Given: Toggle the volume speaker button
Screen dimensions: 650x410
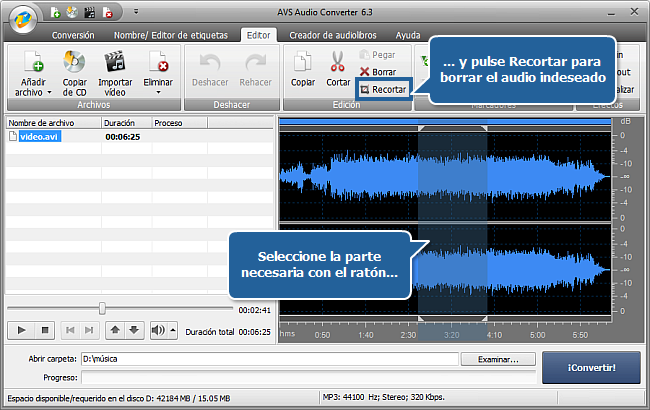Looking at the screenshot, I should point(157,330).
